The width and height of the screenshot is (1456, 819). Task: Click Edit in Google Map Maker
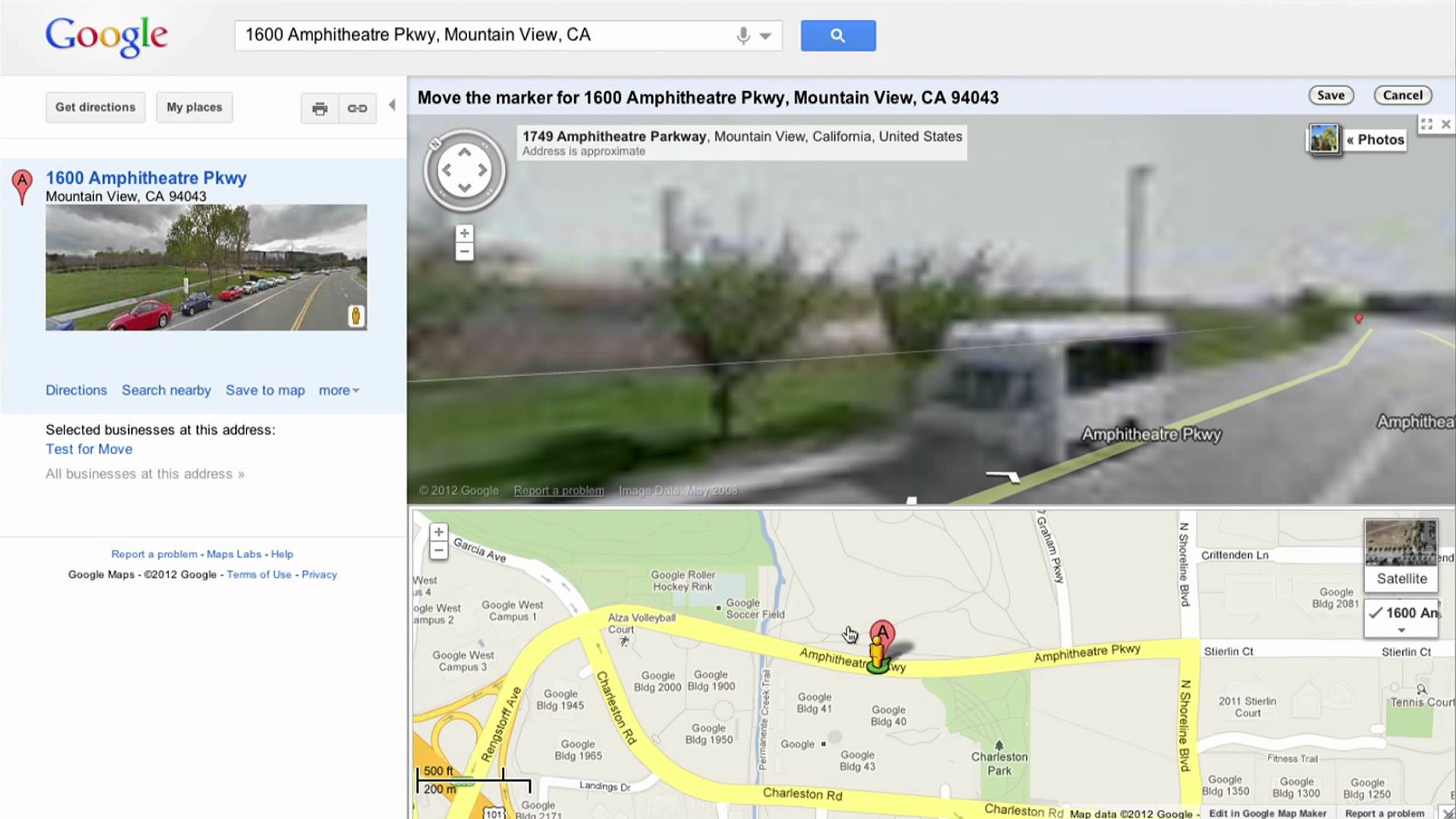[1268, 814]
